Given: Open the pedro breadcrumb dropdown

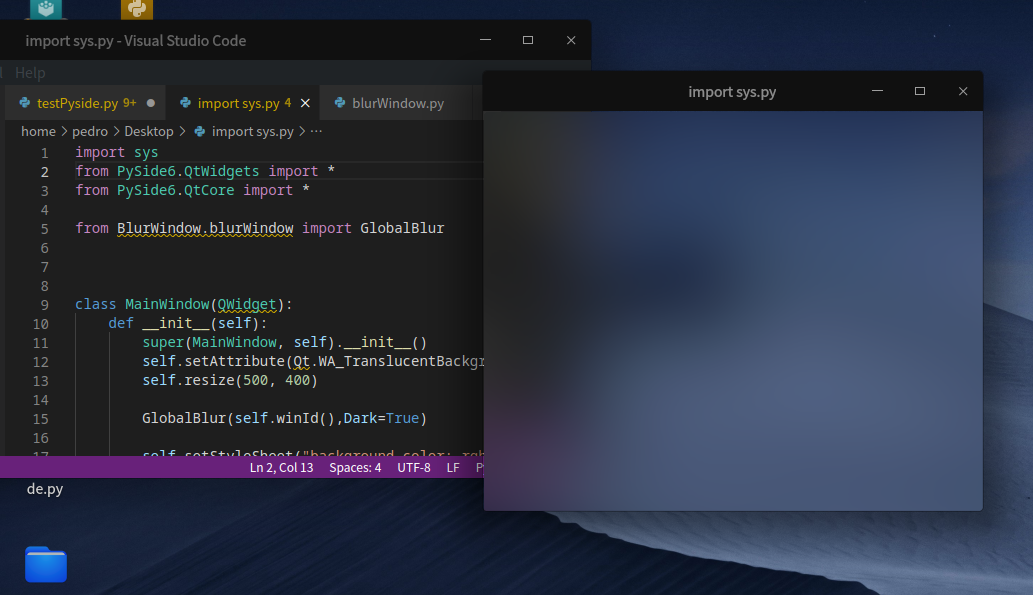Looking at the screenshot, I should coord(90,131).
